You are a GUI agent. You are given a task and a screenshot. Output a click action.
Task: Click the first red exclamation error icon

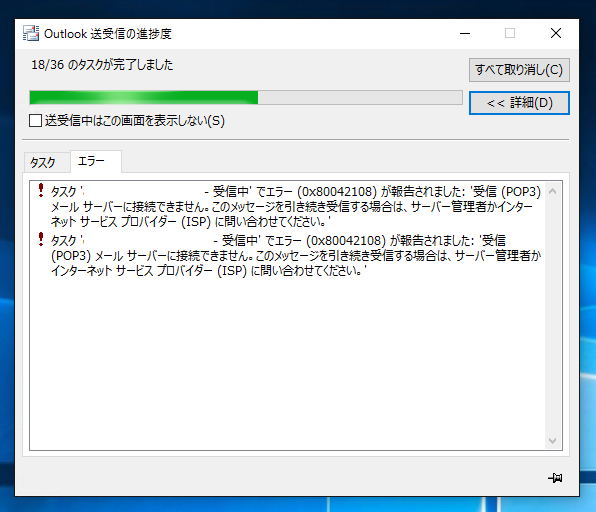41,190
